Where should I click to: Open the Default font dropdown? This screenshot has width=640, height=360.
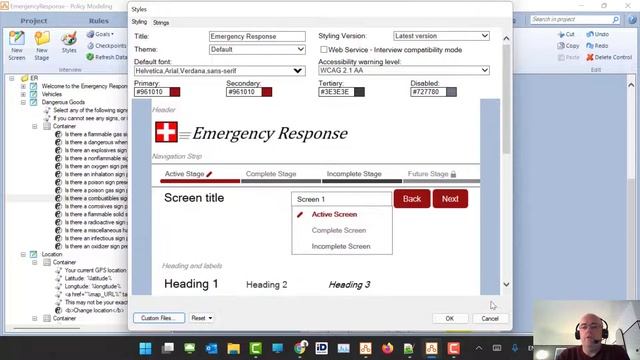click(219, 71)
